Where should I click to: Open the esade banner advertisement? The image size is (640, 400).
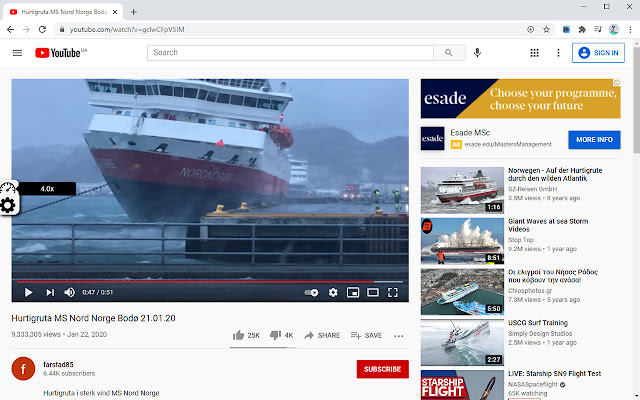click(520, 99)
